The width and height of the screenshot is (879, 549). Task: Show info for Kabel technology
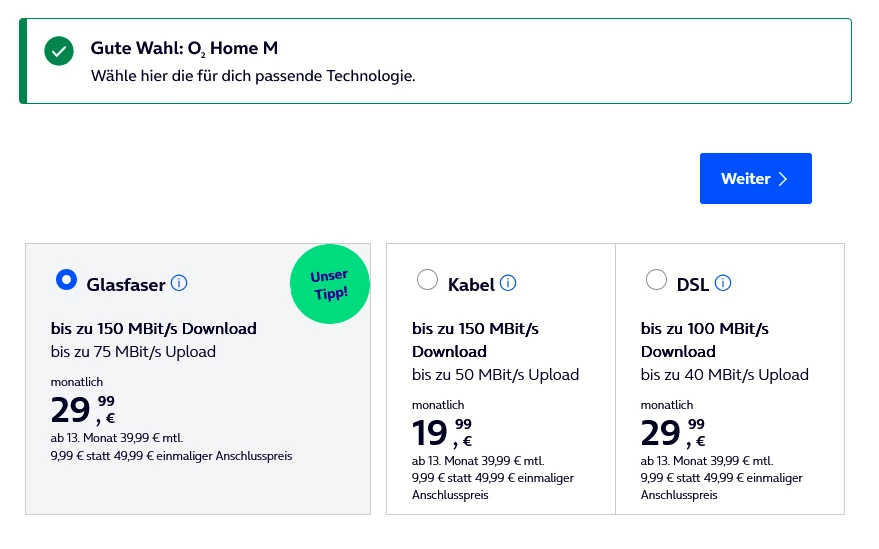point(508,283)
